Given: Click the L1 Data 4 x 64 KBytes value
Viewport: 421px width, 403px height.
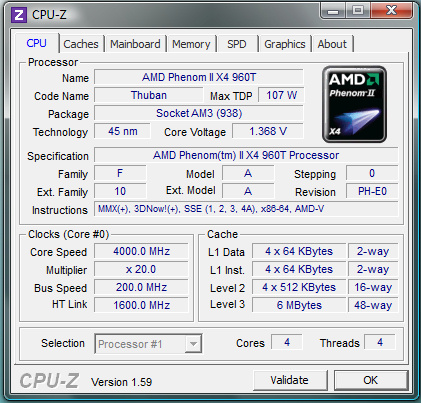Looking at the screenshot, I should (299, 251).
